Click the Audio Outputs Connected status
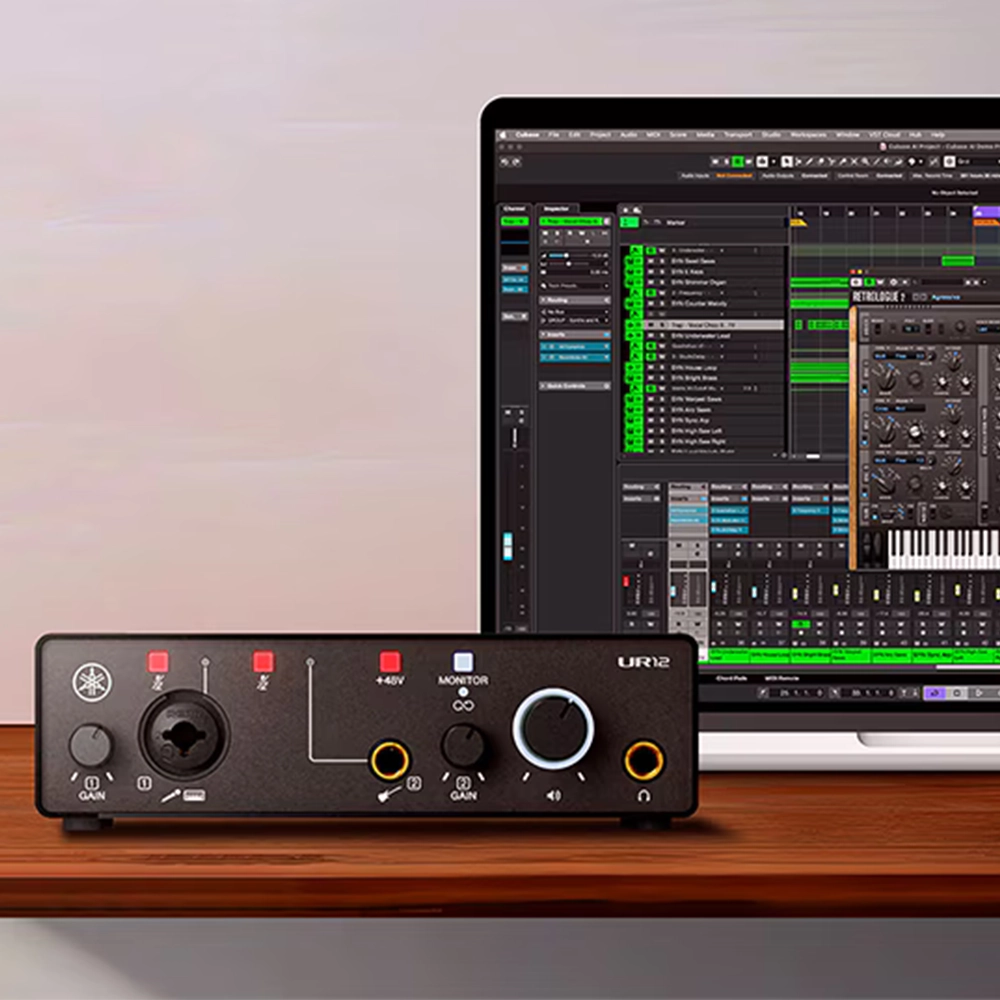 coord(814,175)
